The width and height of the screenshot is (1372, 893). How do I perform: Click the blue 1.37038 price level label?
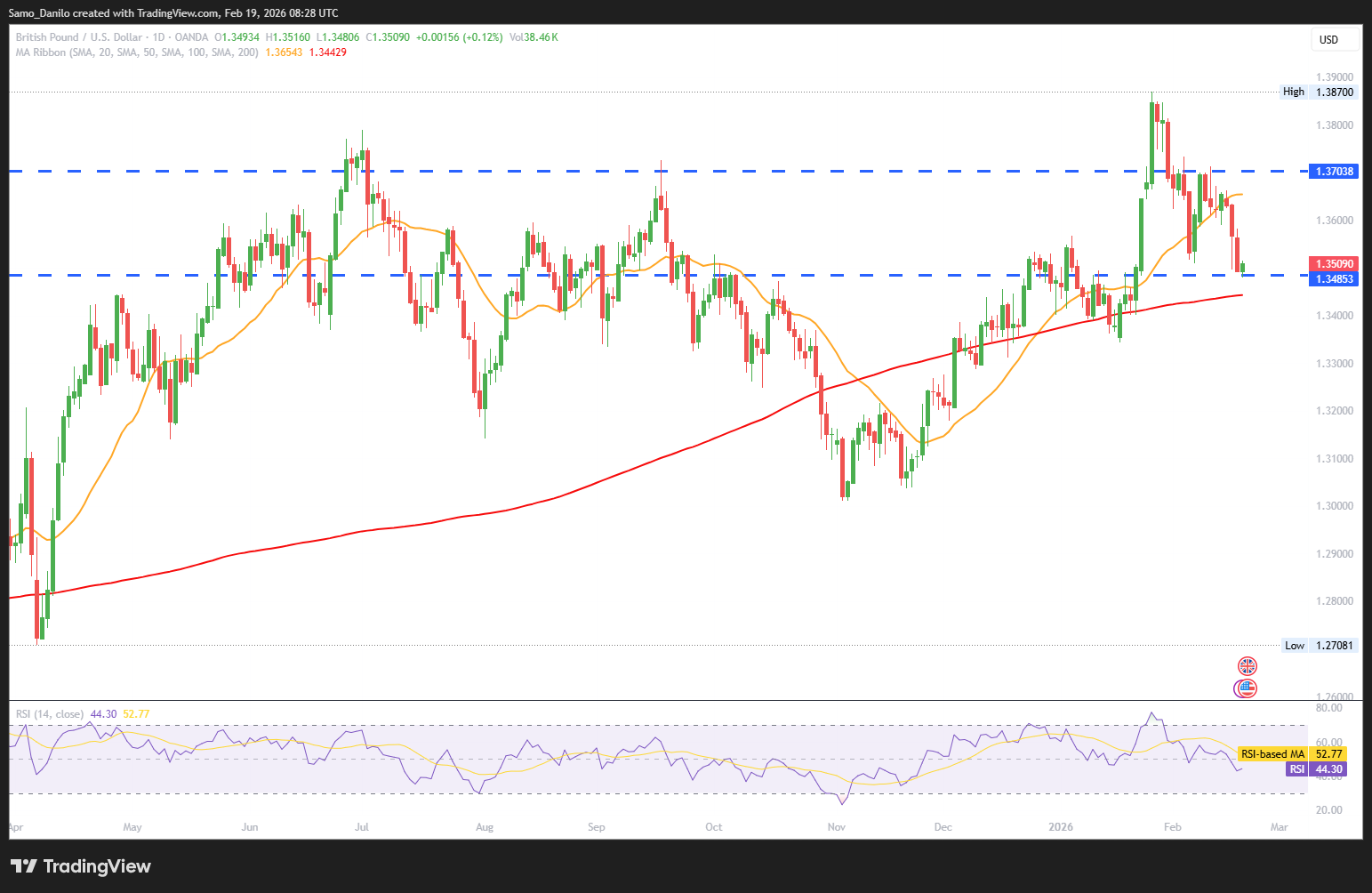coord(1334,171)
